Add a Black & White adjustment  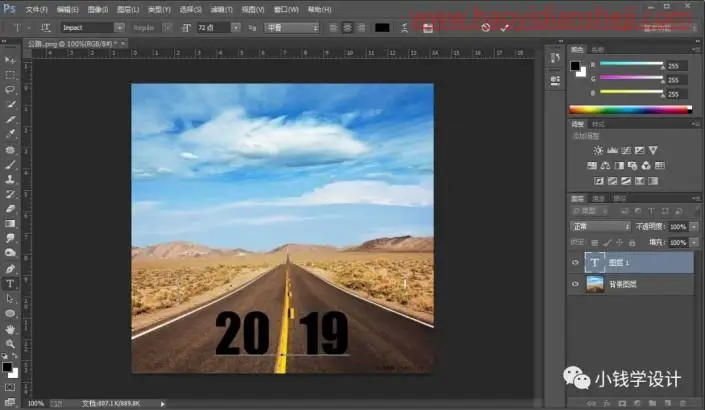coord(619,165)
